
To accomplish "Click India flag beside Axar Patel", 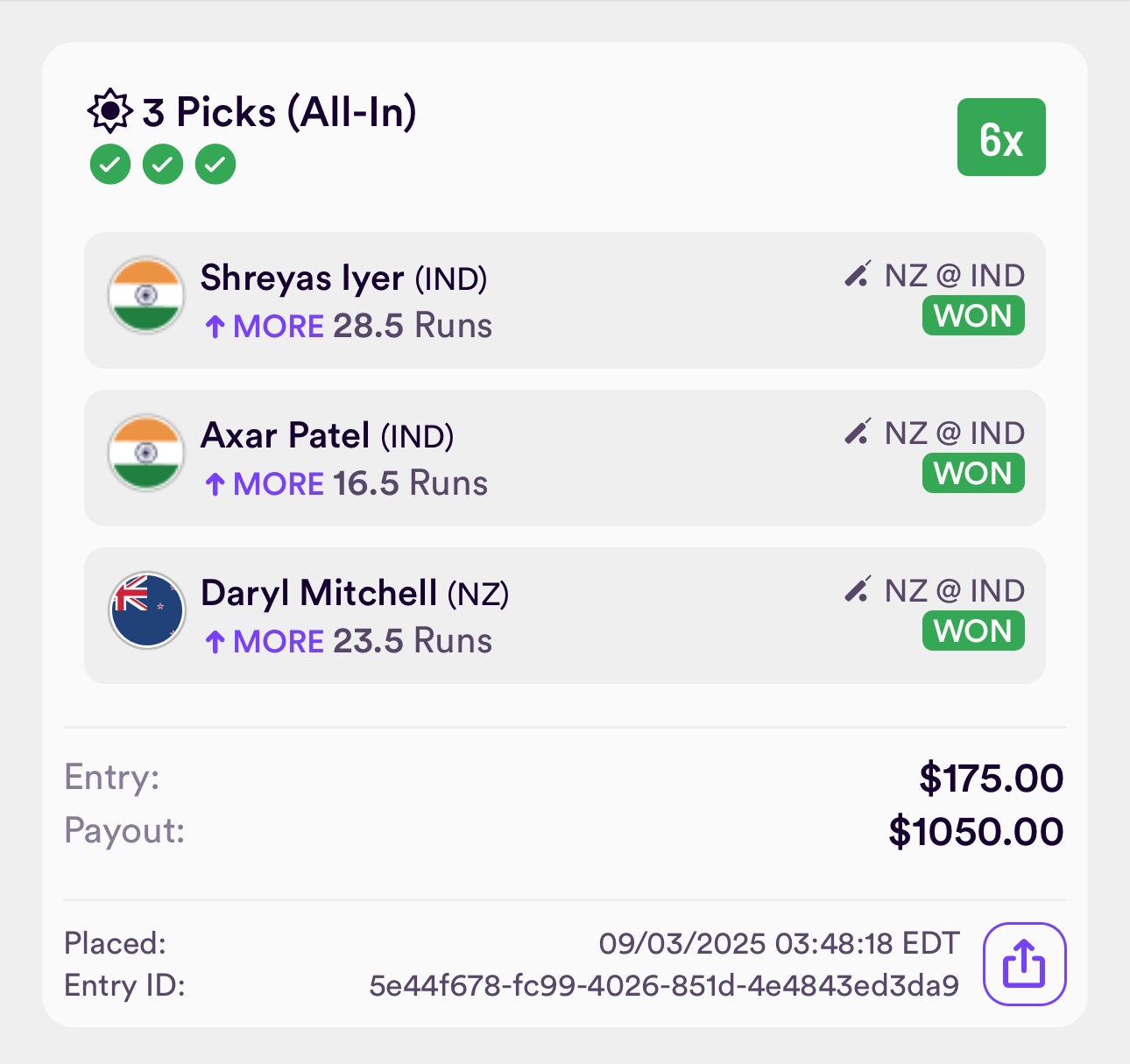I will point(146,453).
